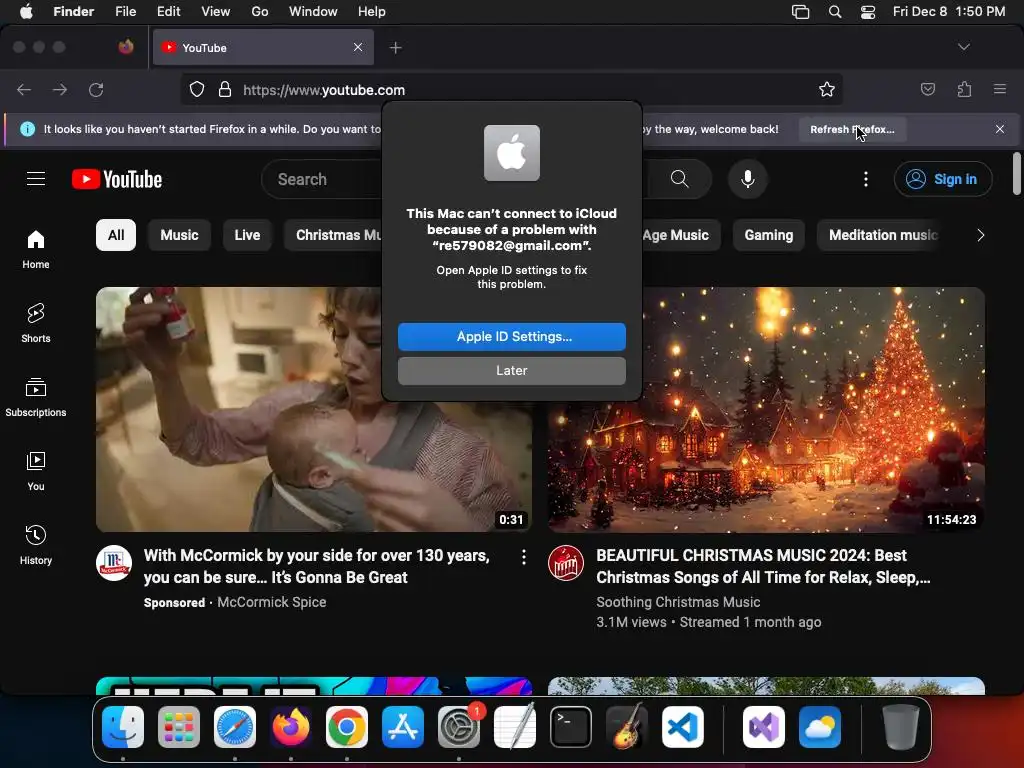Viewport: 1024px width, 768px height.
Task: Open Subscriptions in the sidebar
Action: 36,397
